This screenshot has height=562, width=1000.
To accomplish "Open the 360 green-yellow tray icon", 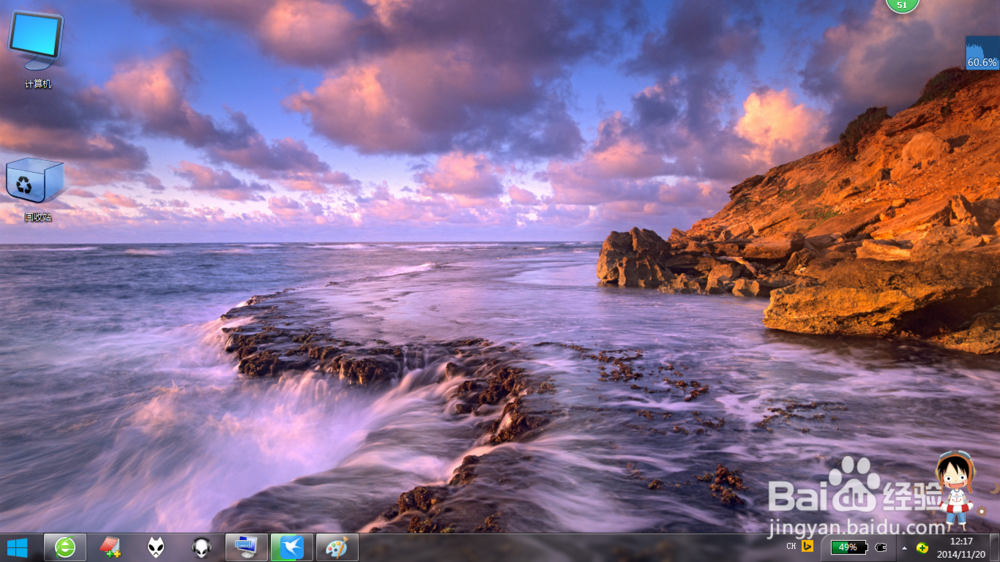I will (x=922, y=548).
